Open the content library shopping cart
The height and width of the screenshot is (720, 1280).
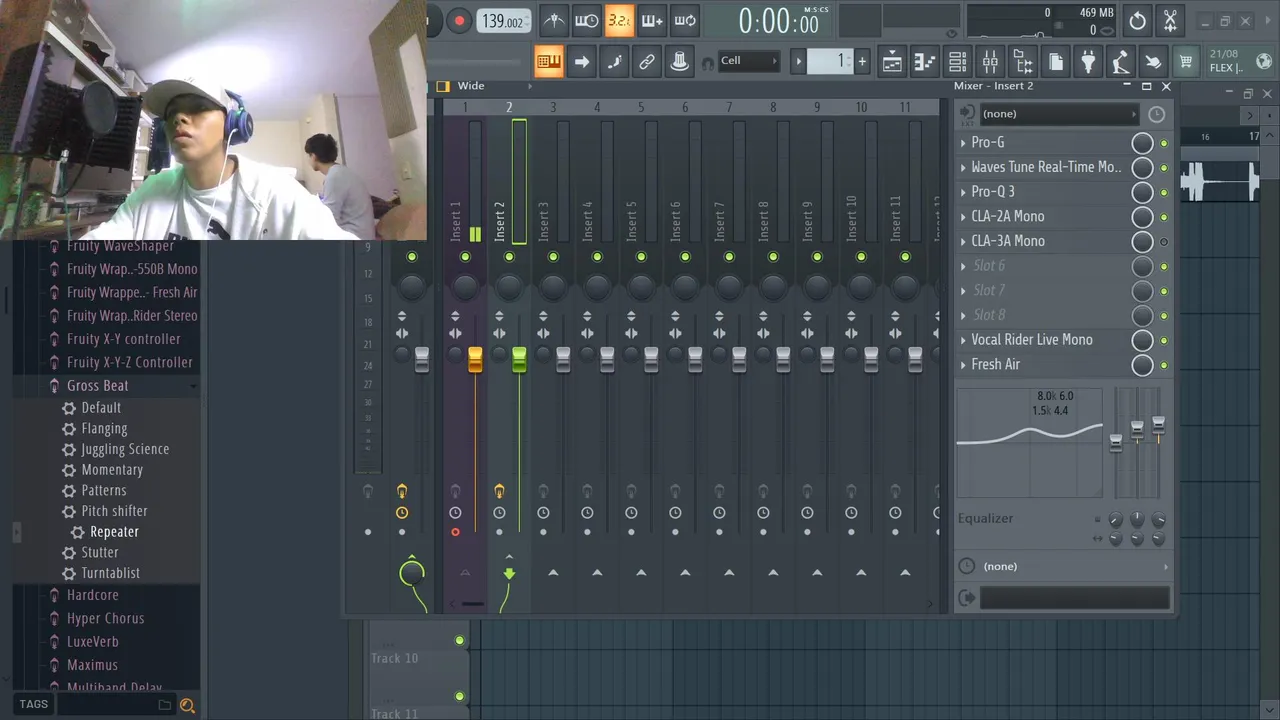click(1186, 62)
